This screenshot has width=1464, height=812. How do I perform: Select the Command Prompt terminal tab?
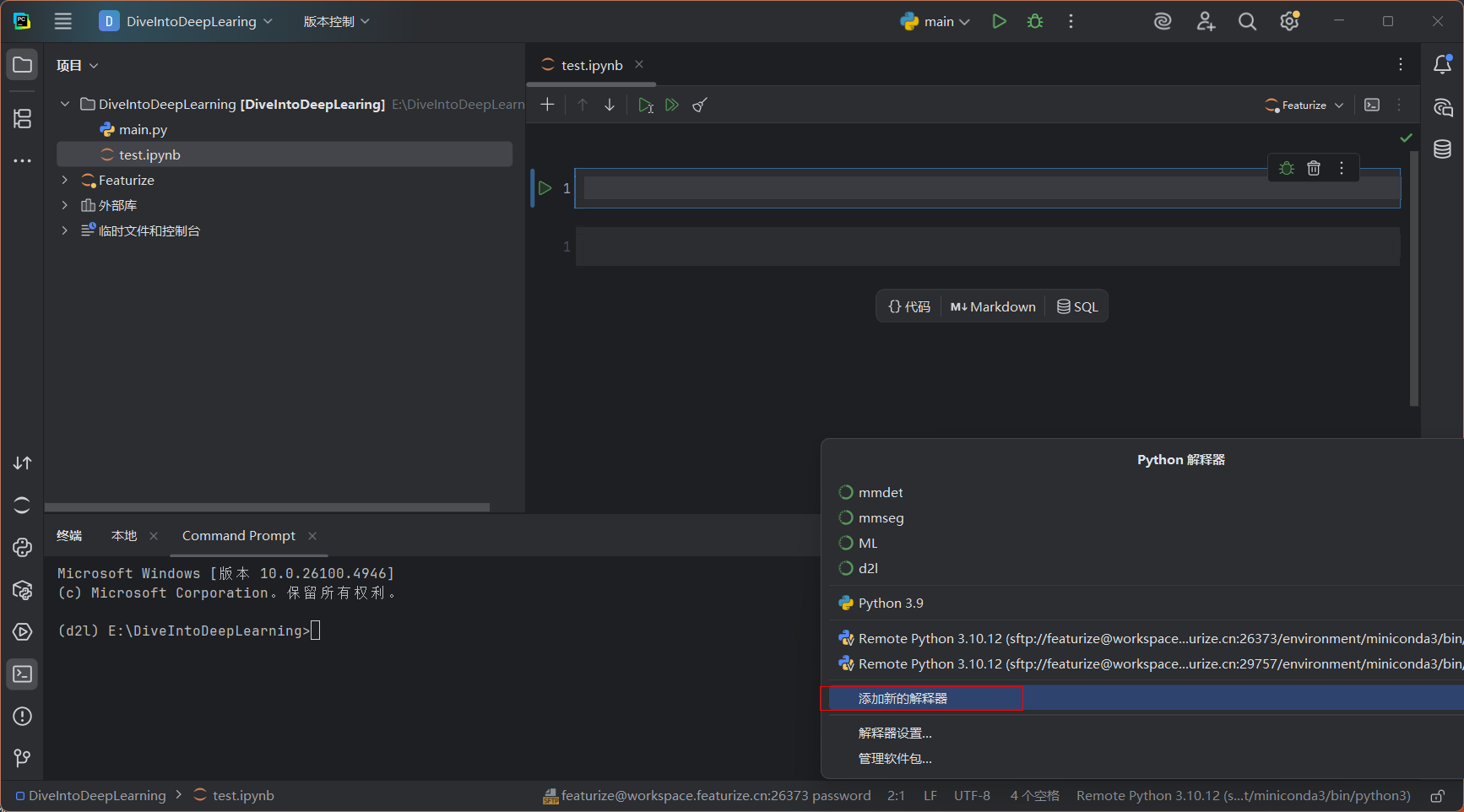[x=239, y=536]
